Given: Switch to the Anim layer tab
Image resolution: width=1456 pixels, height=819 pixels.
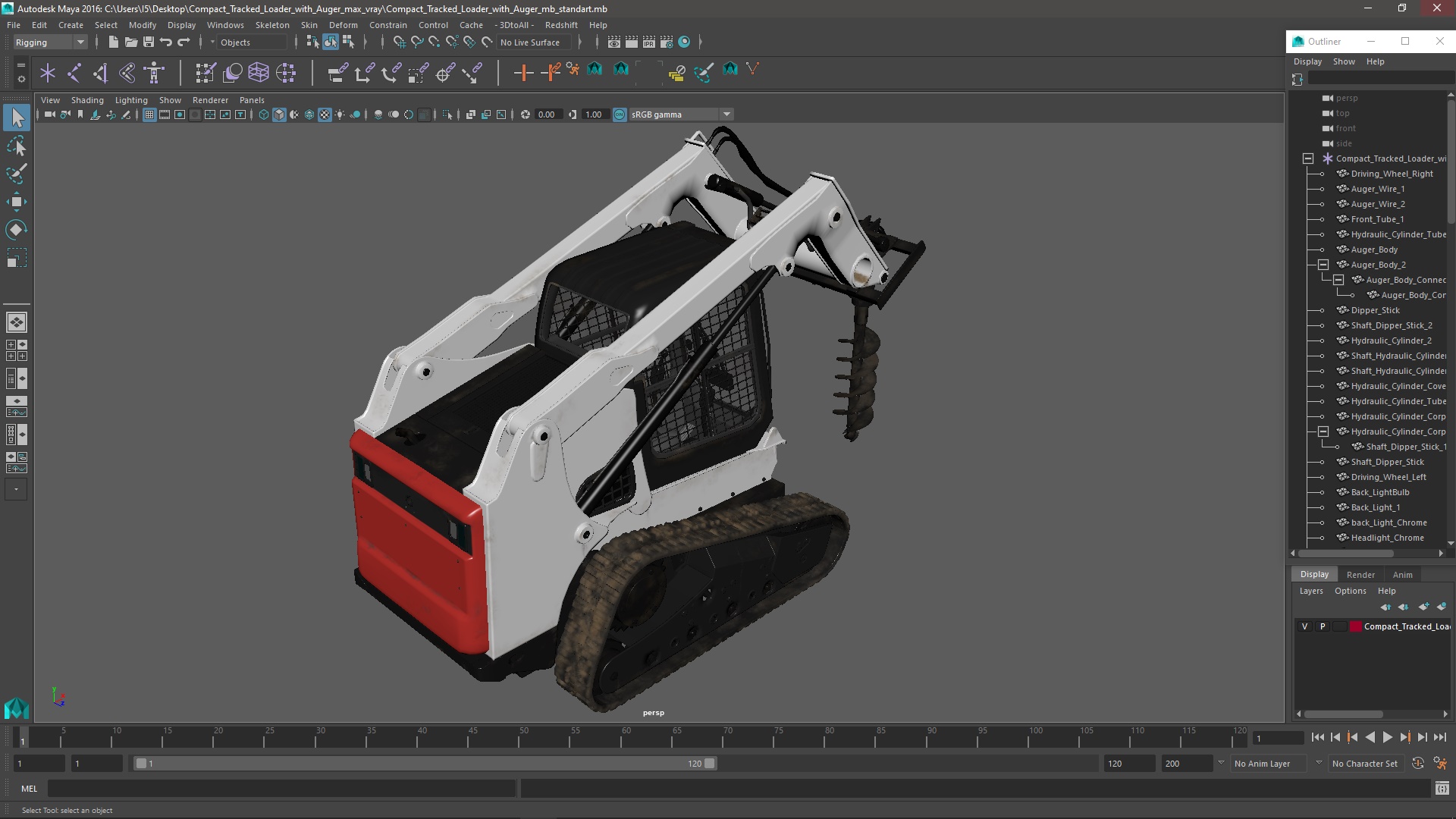Looking at the screenshot, I should (x=1402, y=575).
